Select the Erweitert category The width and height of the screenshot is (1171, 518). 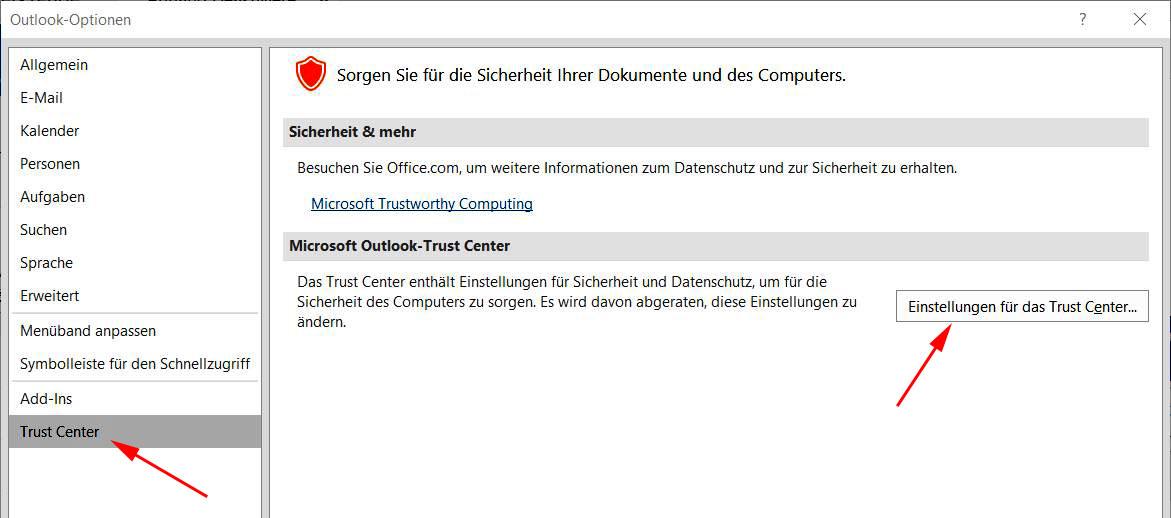coord(50,296)
